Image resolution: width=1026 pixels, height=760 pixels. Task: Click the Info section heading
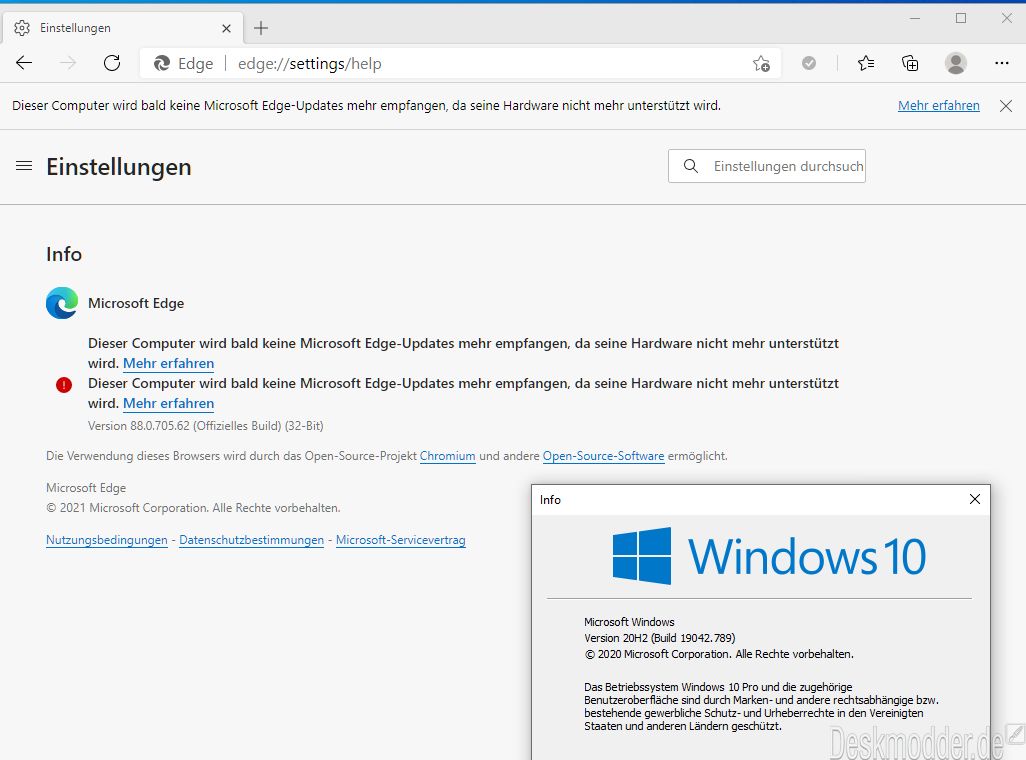point(64,254)
